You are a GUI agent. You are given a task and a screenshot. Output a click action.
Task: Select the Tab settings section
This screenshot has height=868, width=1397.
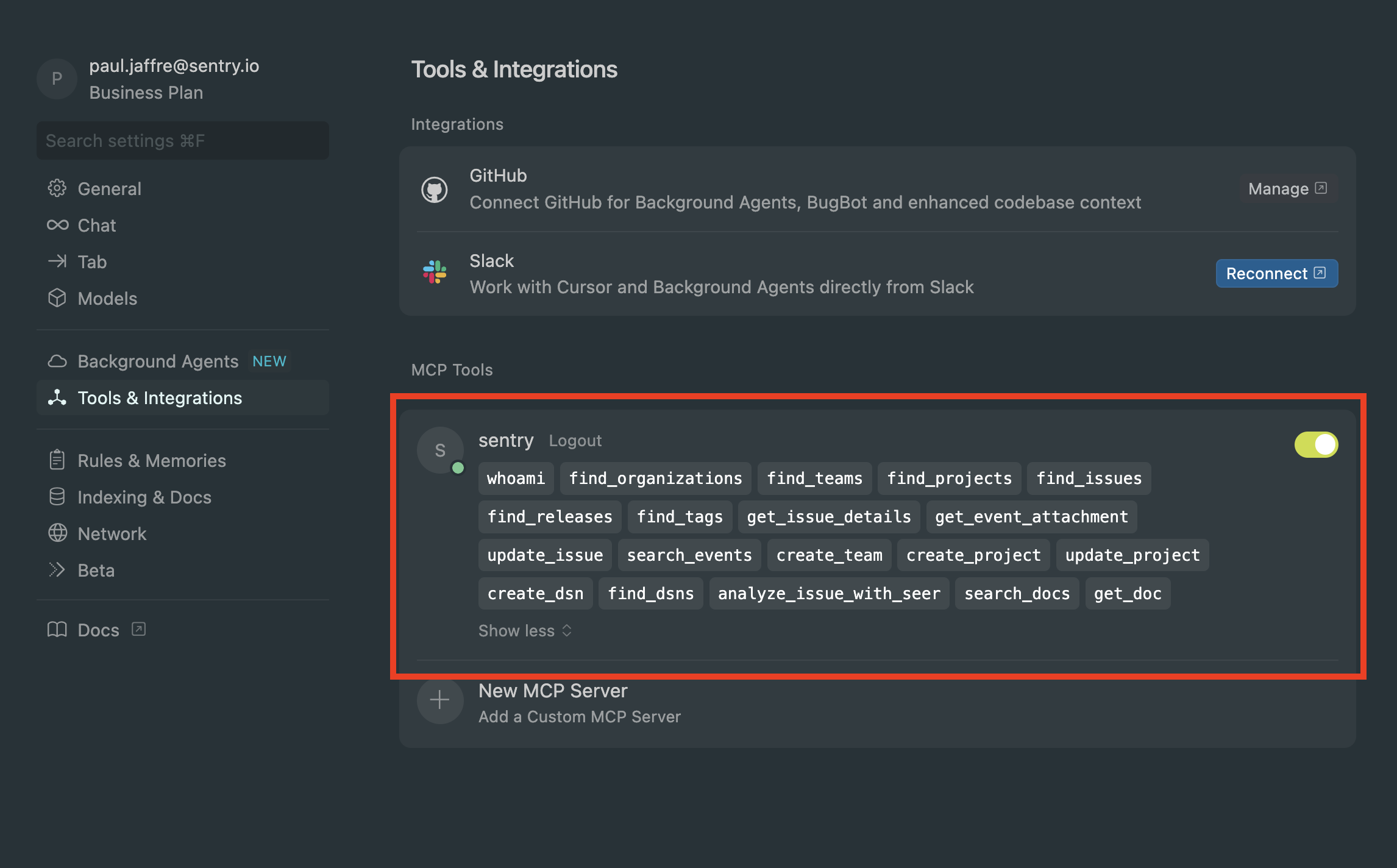(183, 261)
